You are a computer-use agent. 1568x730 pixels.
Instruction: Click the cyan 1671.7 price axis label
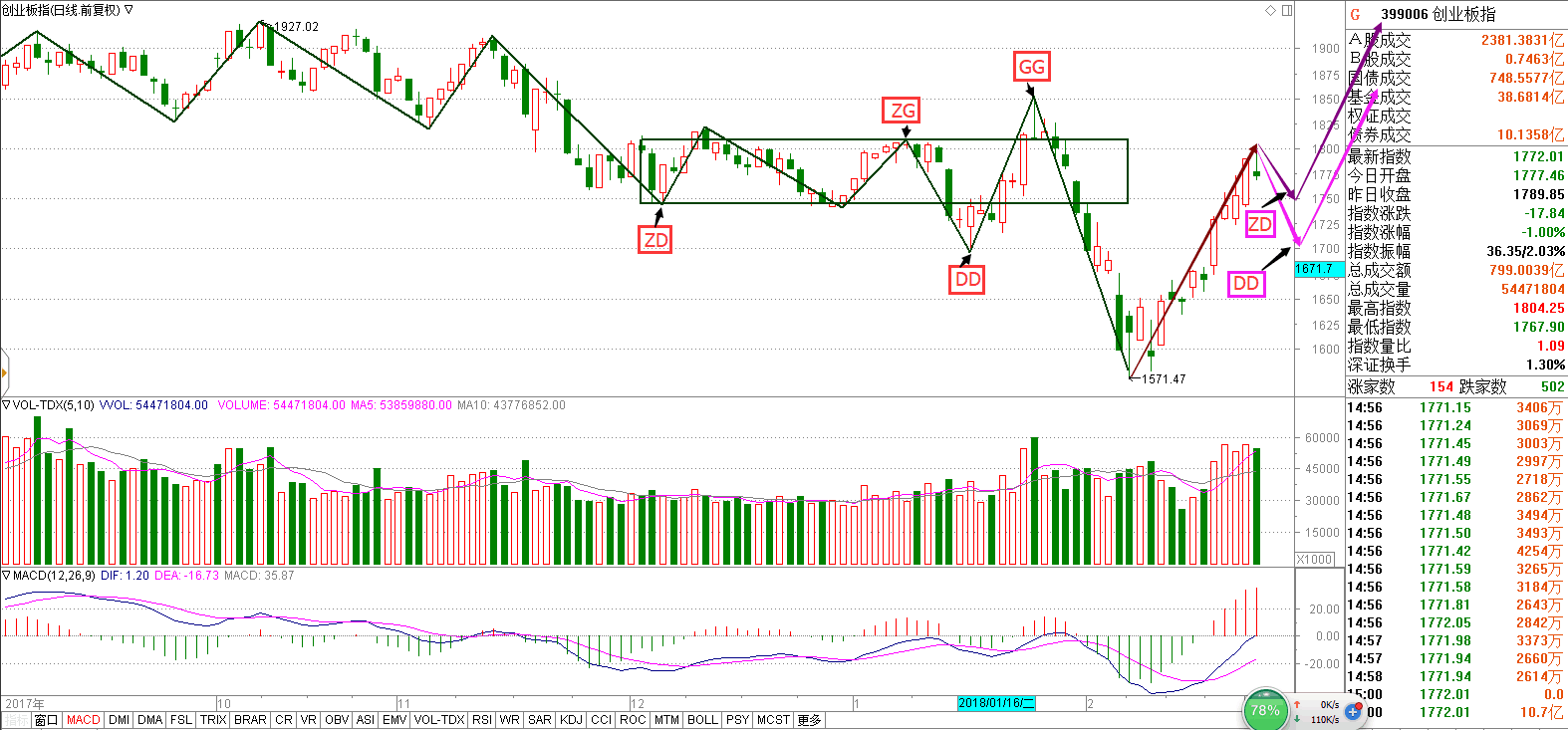[1319, 269]
